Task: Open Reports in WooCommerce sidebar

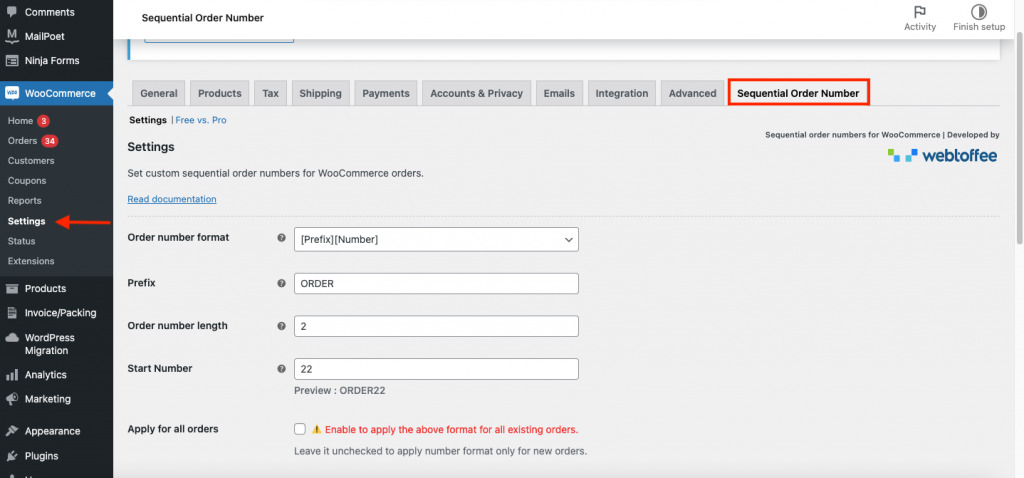Action: tap(24, 200)
